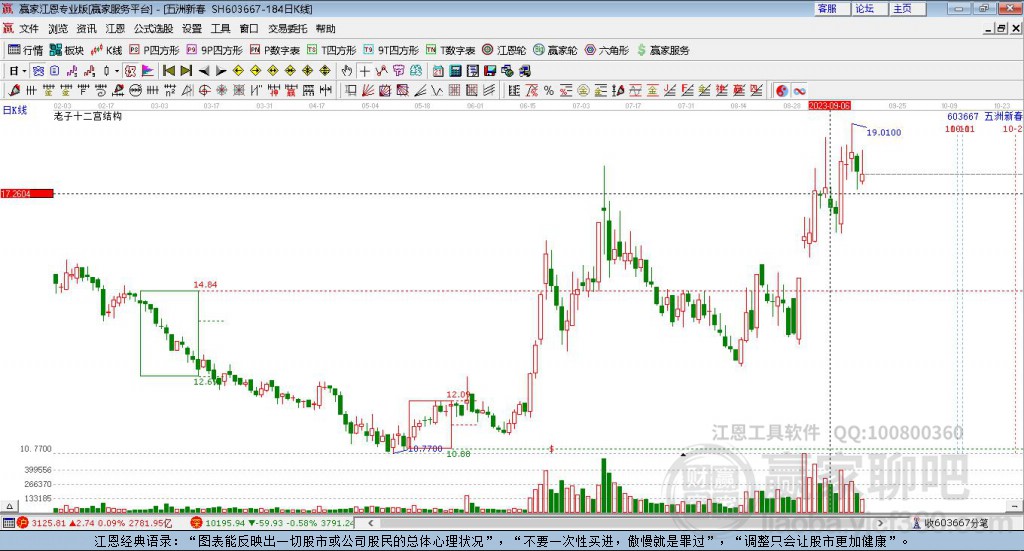1024x551 pixels.
Task: Open the 文件 menu
Action: coord(29,29)
